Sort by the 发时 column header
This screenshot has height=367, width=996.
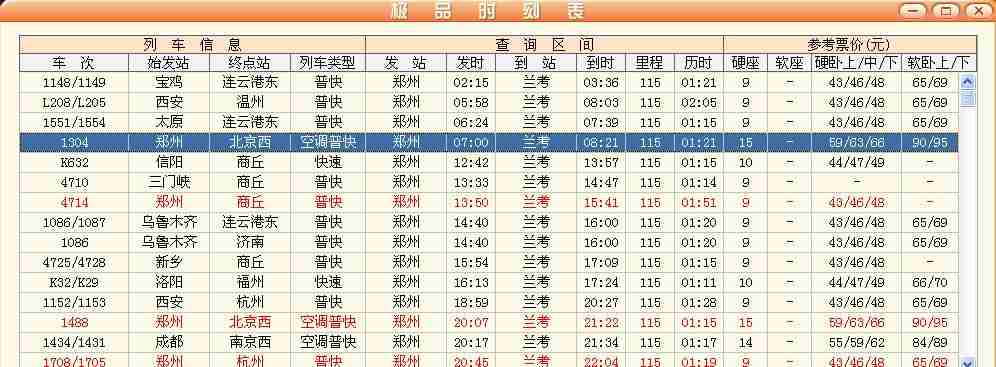click(x=471, y=63)
